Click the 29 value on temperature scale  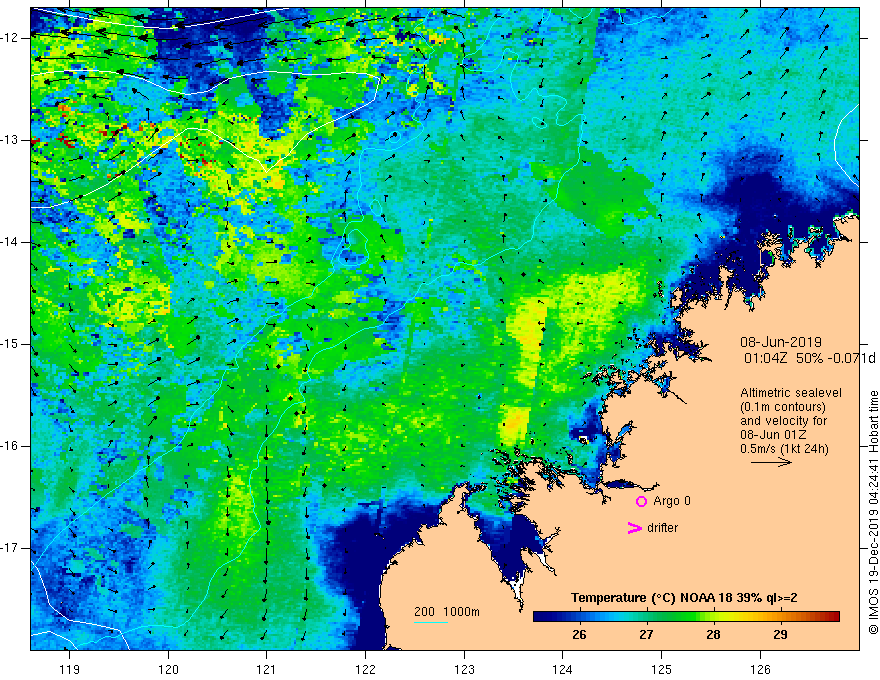[780, 635]
